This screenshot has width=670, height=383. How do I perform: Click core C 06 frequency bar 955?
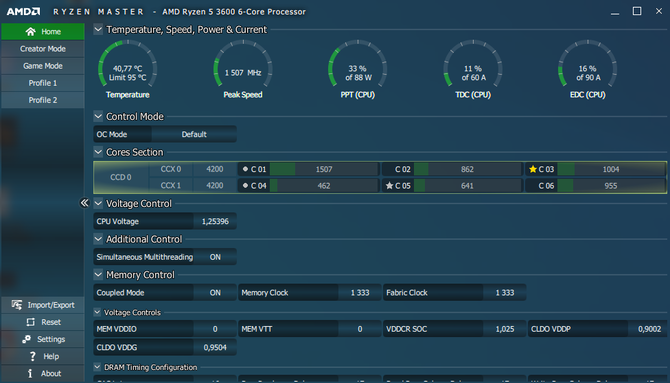tap(611, 186)
